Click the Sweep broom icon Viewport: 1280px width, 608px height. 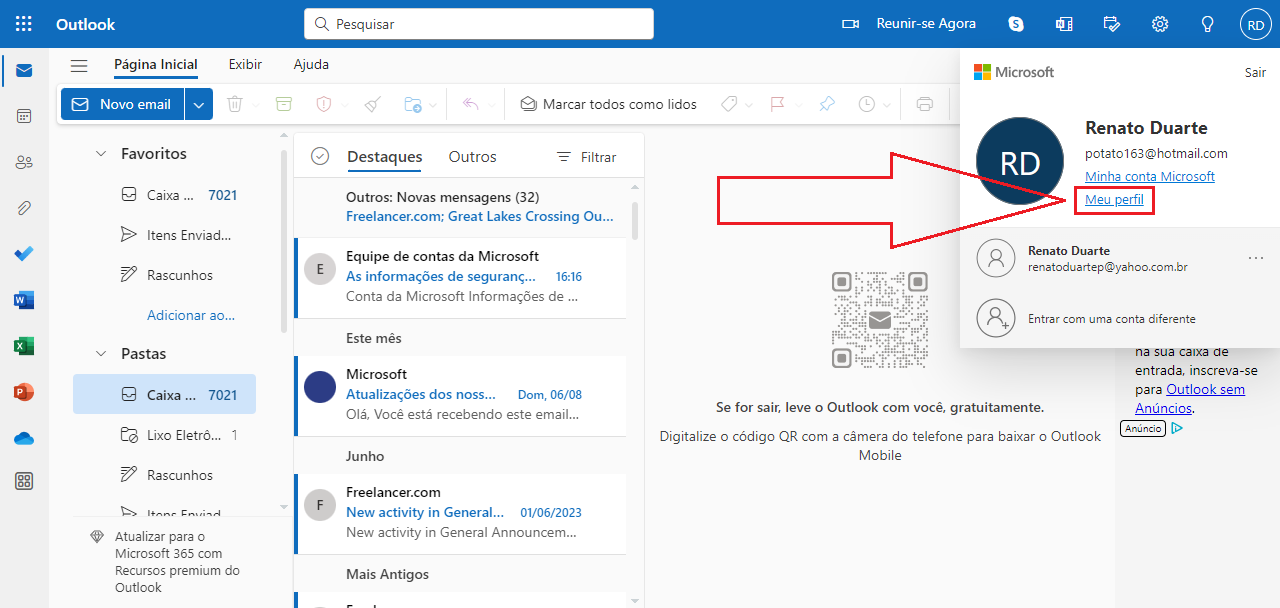372,104
